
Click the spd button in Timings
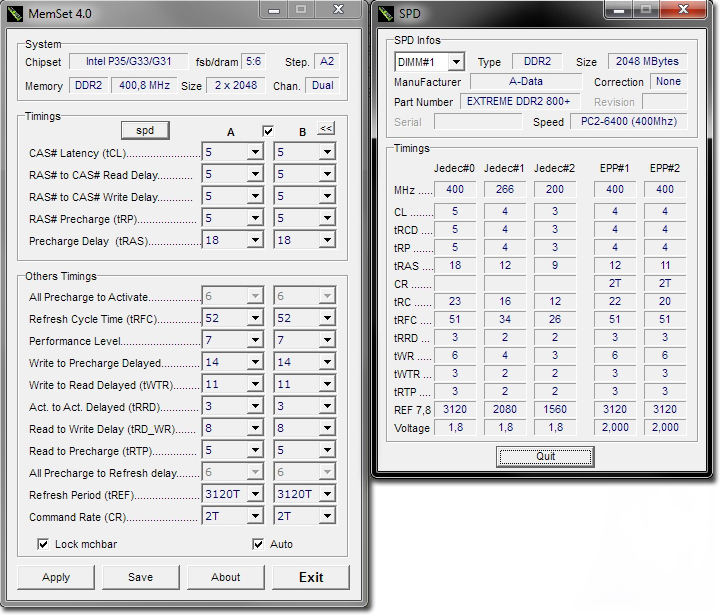click(145, 130)
